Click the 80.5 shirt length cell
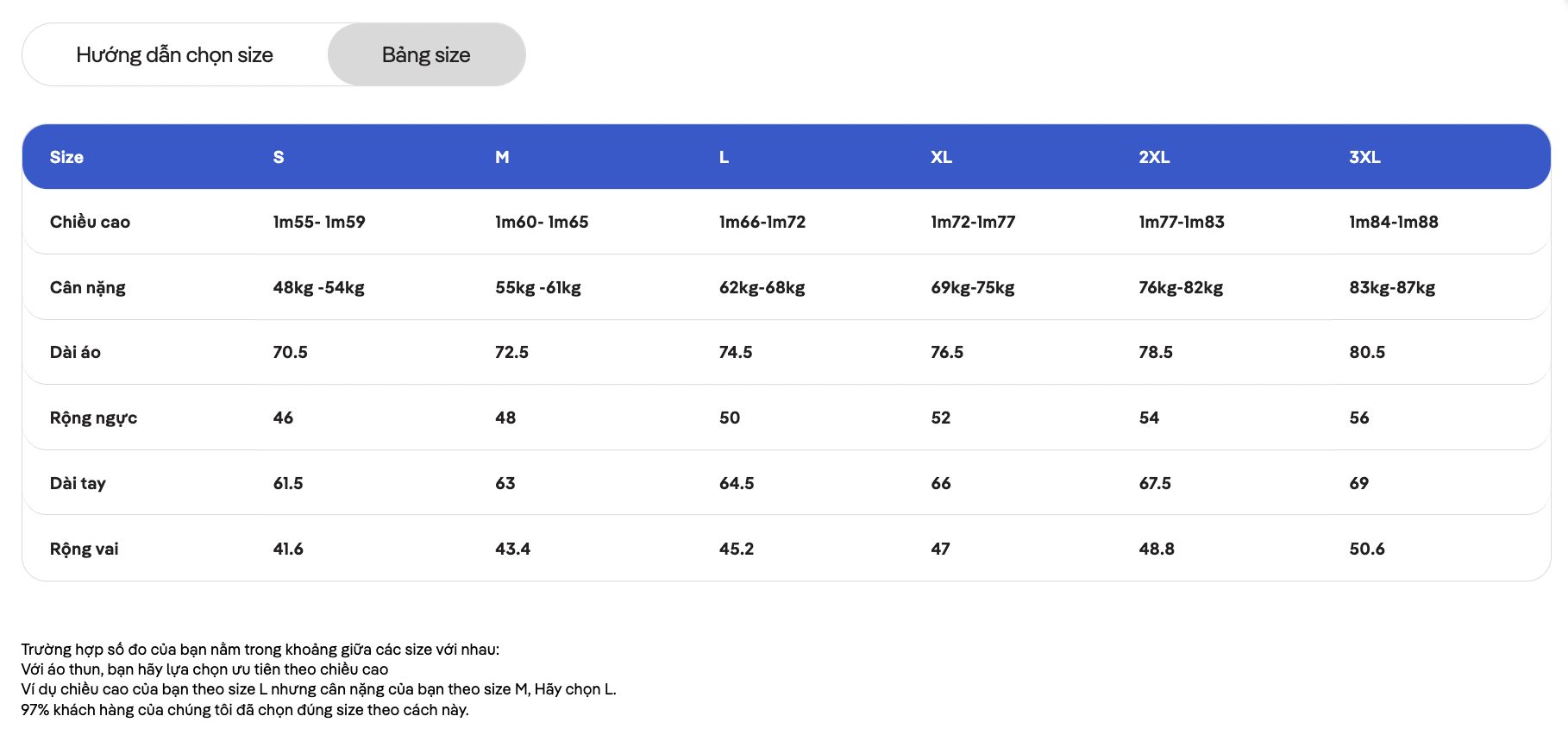Screen dimensions: 1568x735 pyautogui.click(x=1367, y=352)
